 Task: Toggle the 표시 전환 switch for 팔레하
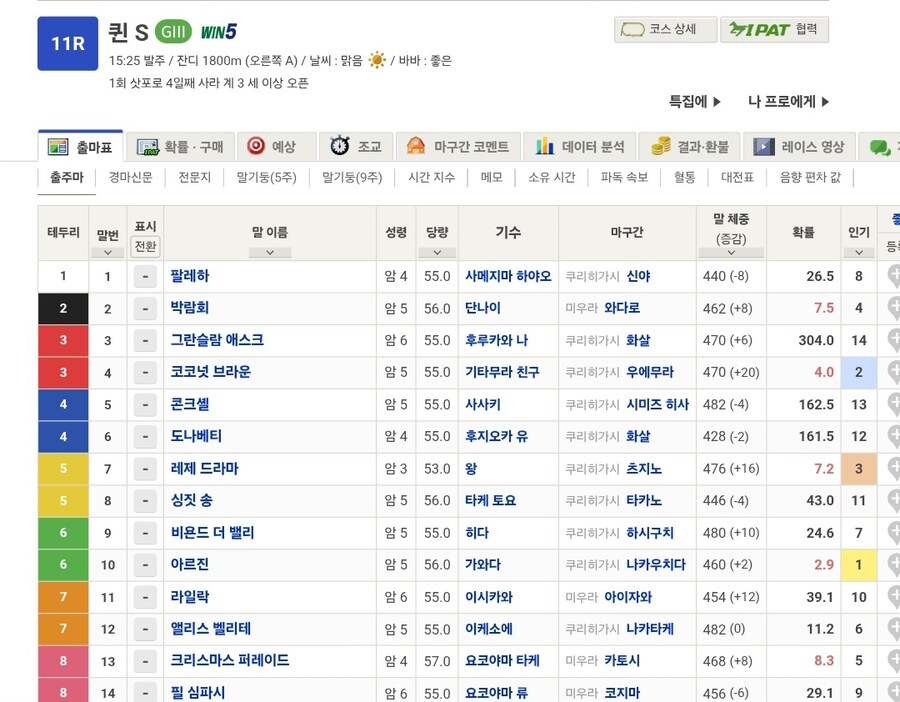(145, 276)
